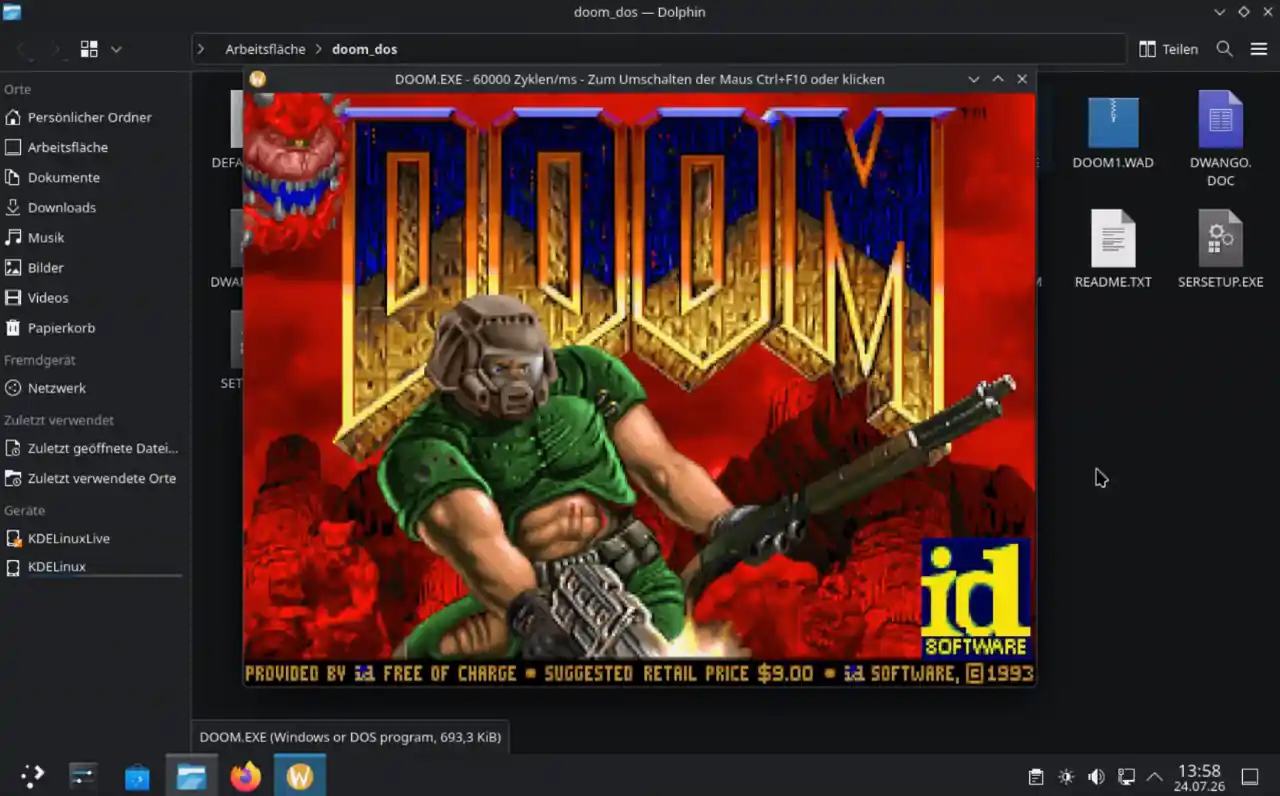Click the doom_dos breadcrumb segment
Screen dimensions: 1280x796
(x=364, y=49)
